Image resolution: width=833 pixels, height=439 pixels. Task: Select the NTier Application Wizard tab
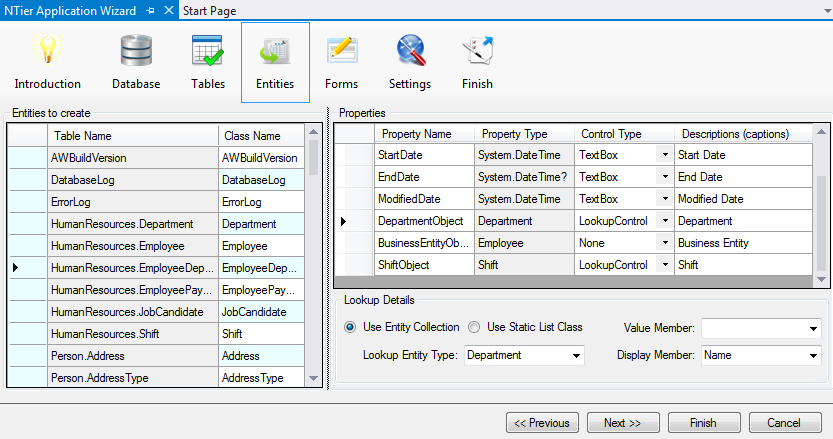[x=70, y=11]
